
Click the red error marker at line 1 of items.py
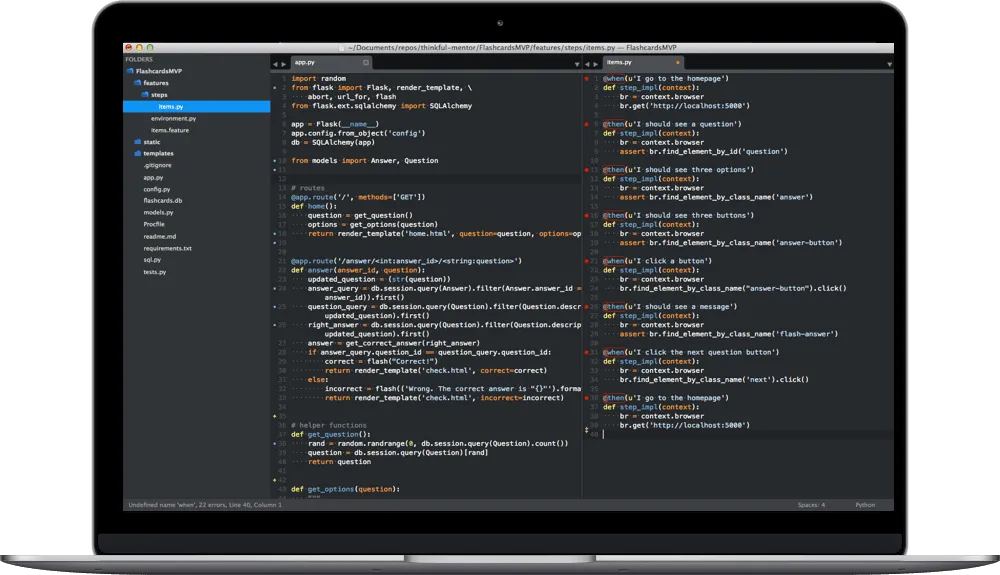[x=586, y=78]
